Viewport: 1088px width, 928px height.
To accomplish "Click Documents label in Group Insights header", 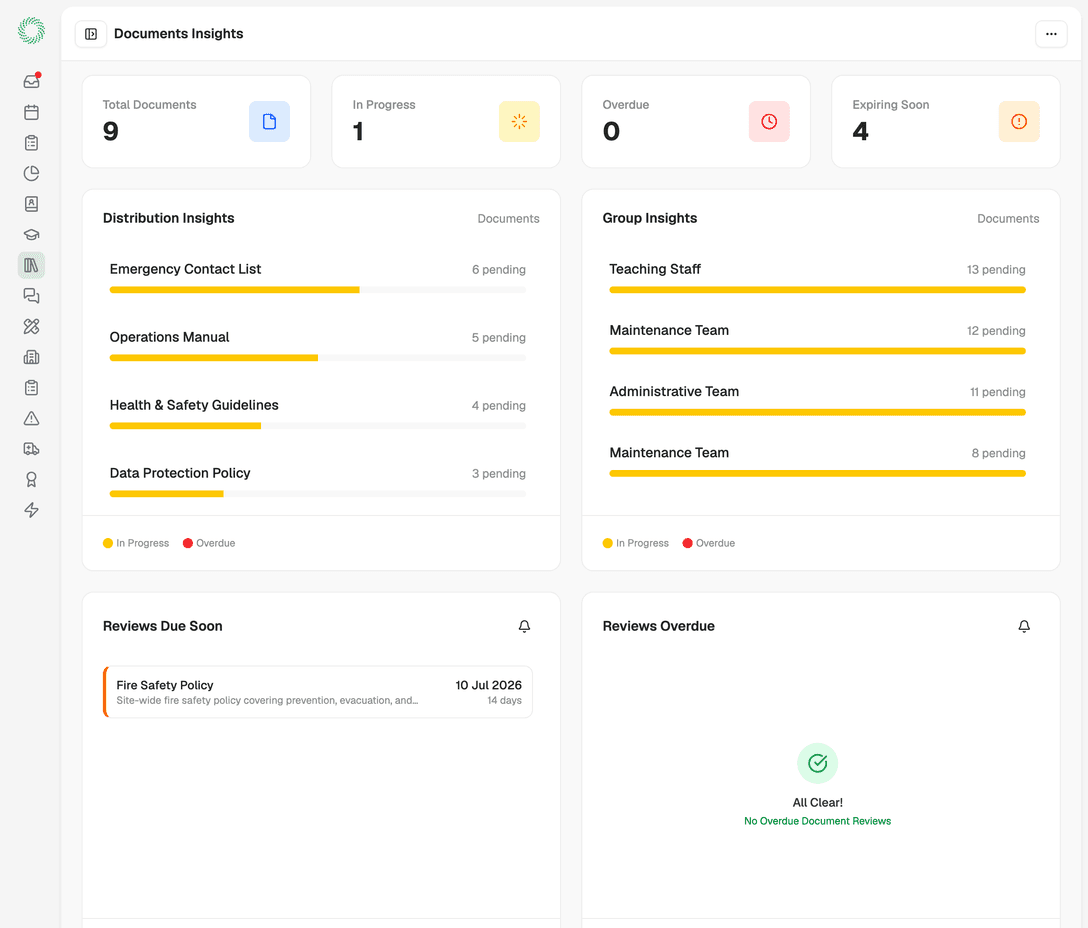I will point(1008,219).
